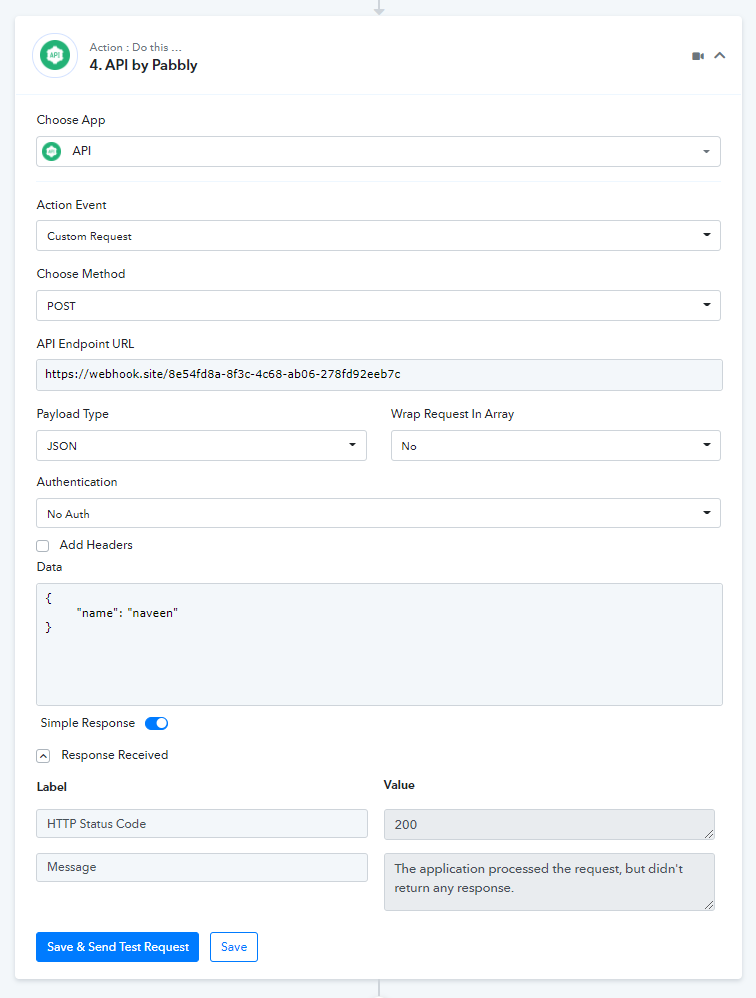Viewport: 756px width, 998px height.
Task: Open the Choose Method dropdown showing POST
Action: 378,306
